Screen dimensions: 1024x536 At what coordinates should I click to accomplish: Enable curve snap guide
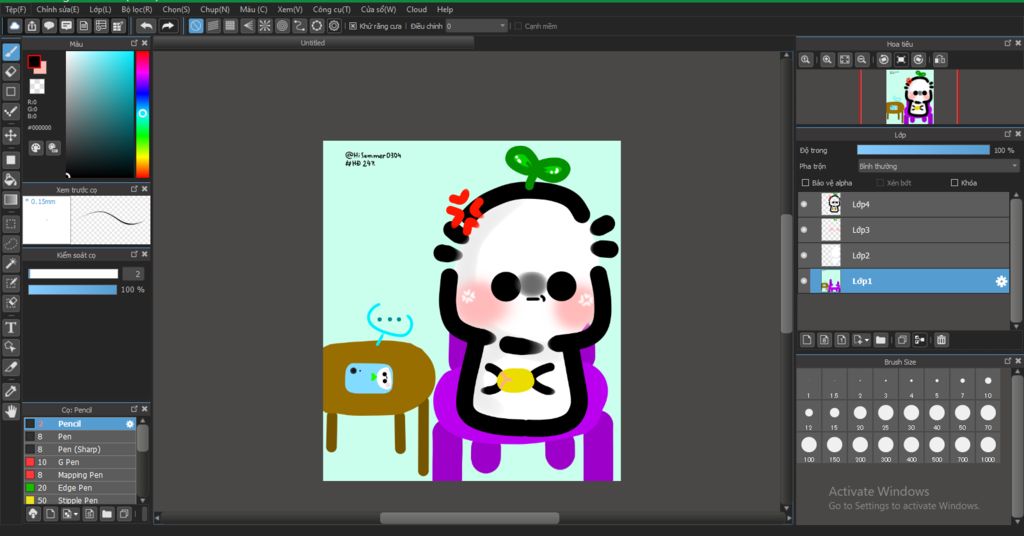point(299,26)
